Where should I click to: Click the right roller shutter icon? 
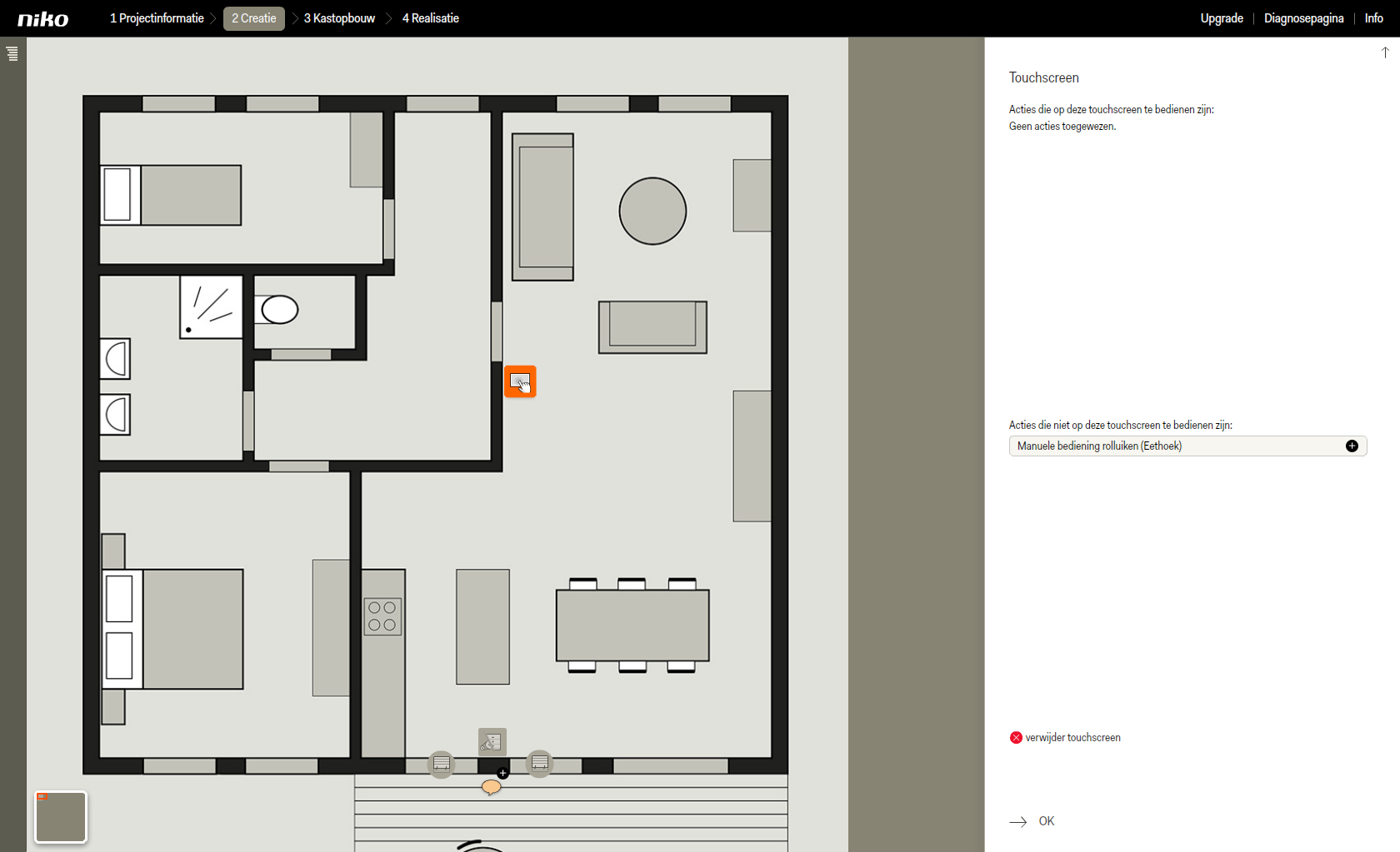(x=540, y=762)
